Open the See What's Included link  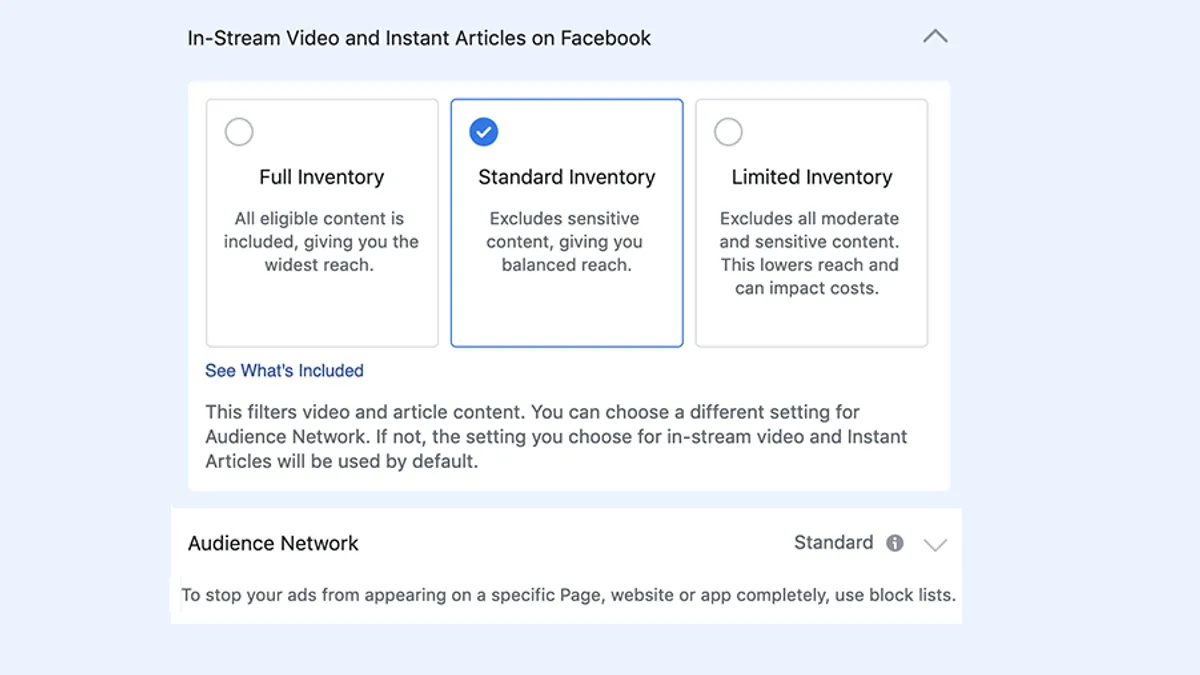tap(284, 371)
